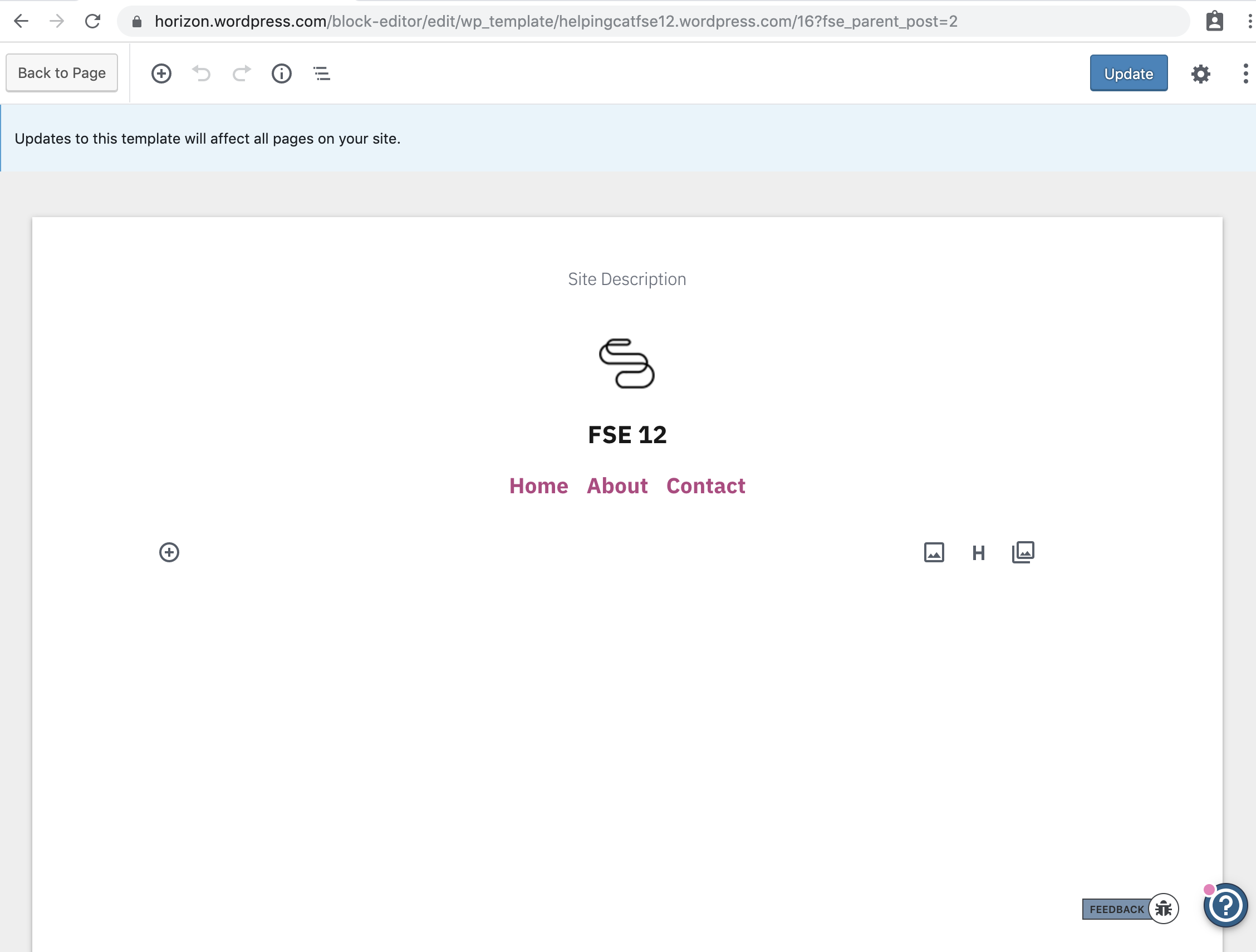Screen dimensions: 1256x952
Task: Select the About navigation menu item
Action: click(617, 486)
